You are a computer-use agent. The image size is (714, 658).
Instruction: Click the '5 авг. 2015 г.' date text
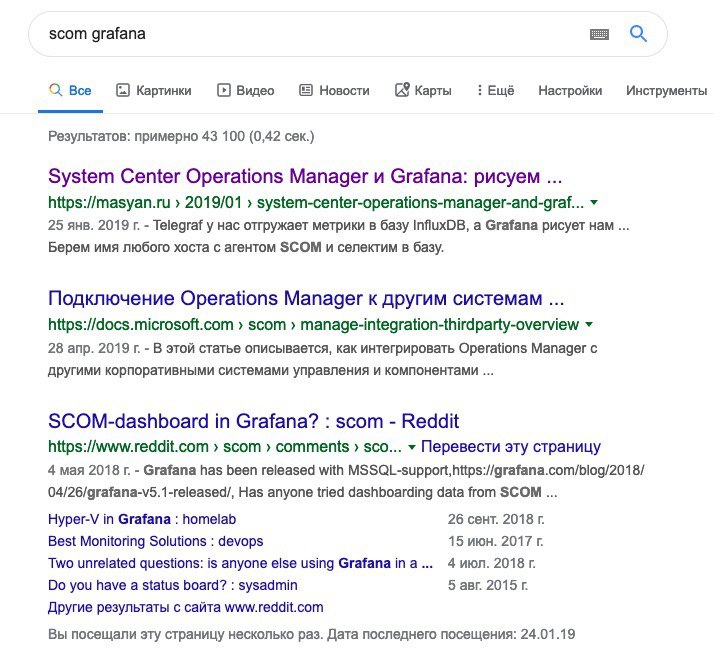[488, 585]
